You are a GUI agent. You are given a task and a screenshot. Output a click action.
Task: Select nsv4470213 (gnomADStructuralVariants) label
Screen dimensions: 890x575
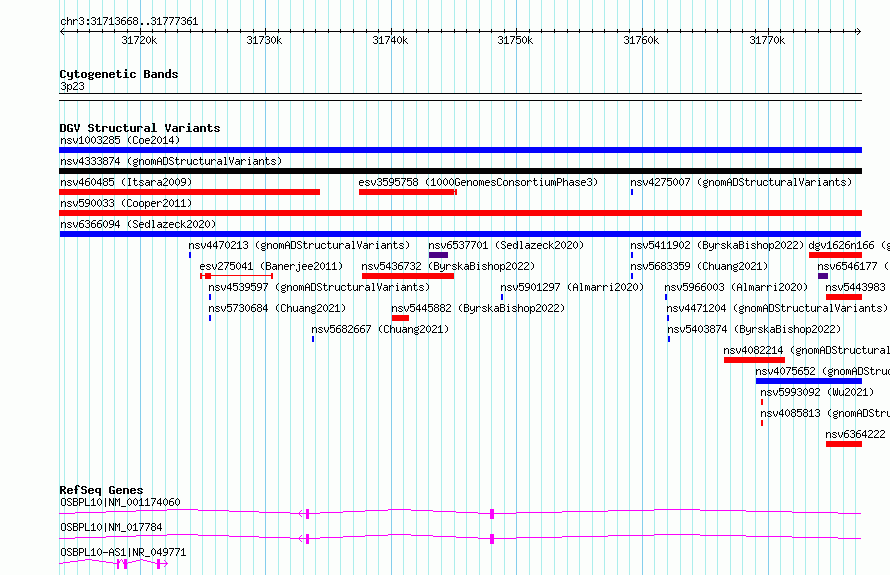coord(299,245)
